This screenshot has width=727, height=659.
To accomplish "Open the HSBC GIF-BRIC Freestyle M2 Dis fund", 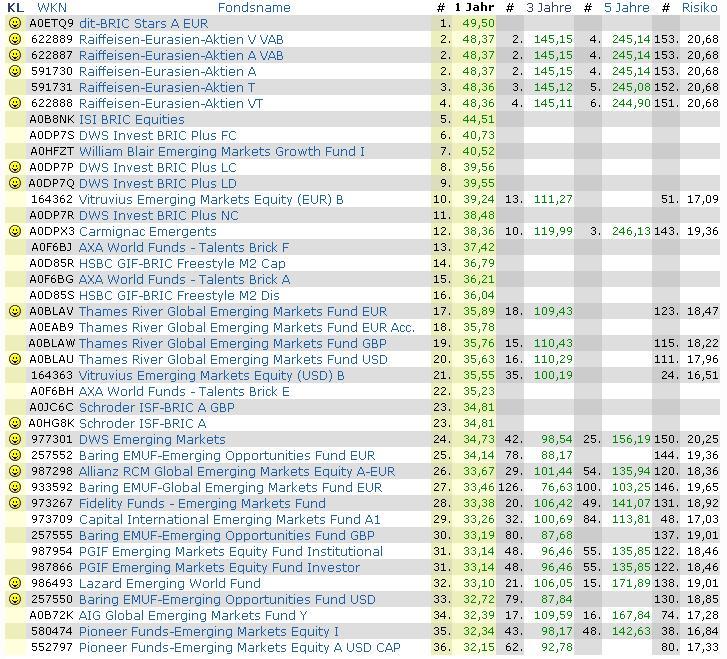I will coord(179,295).
